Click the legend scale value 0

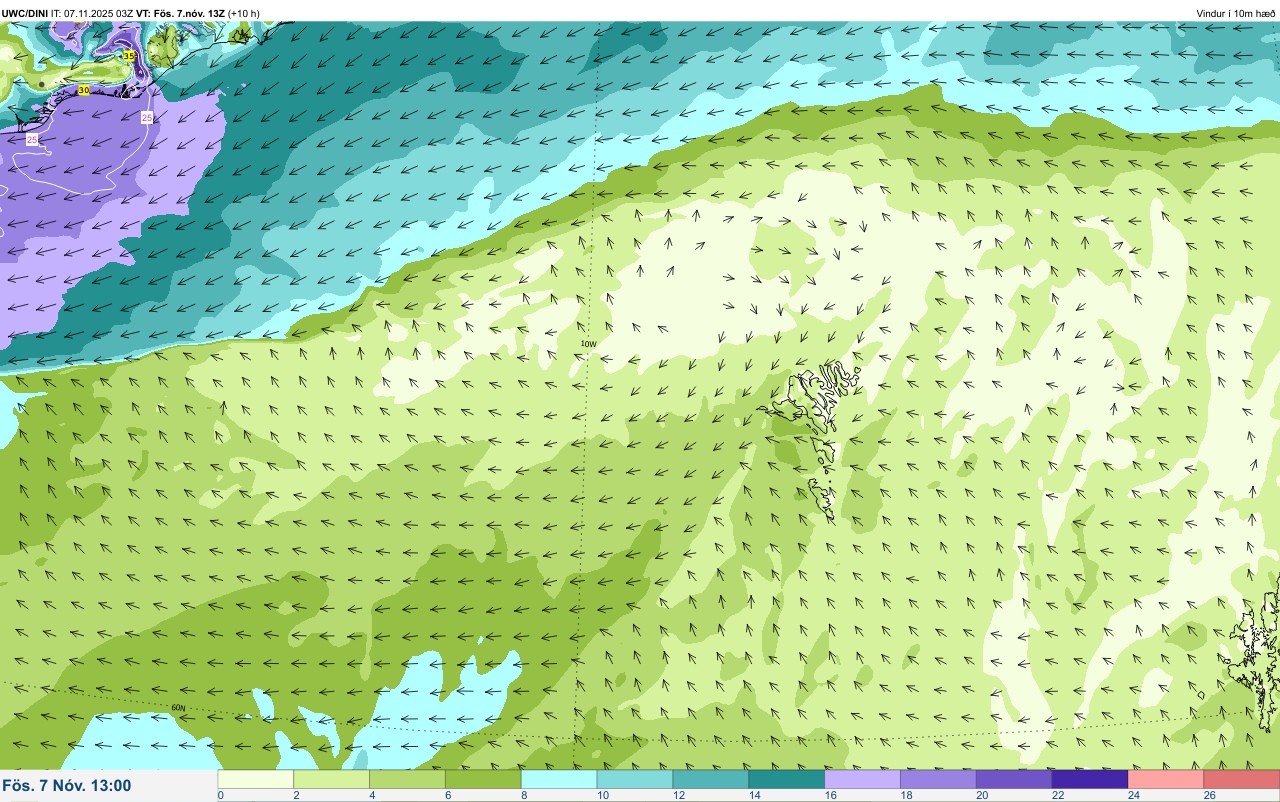(x=220, y=795)
